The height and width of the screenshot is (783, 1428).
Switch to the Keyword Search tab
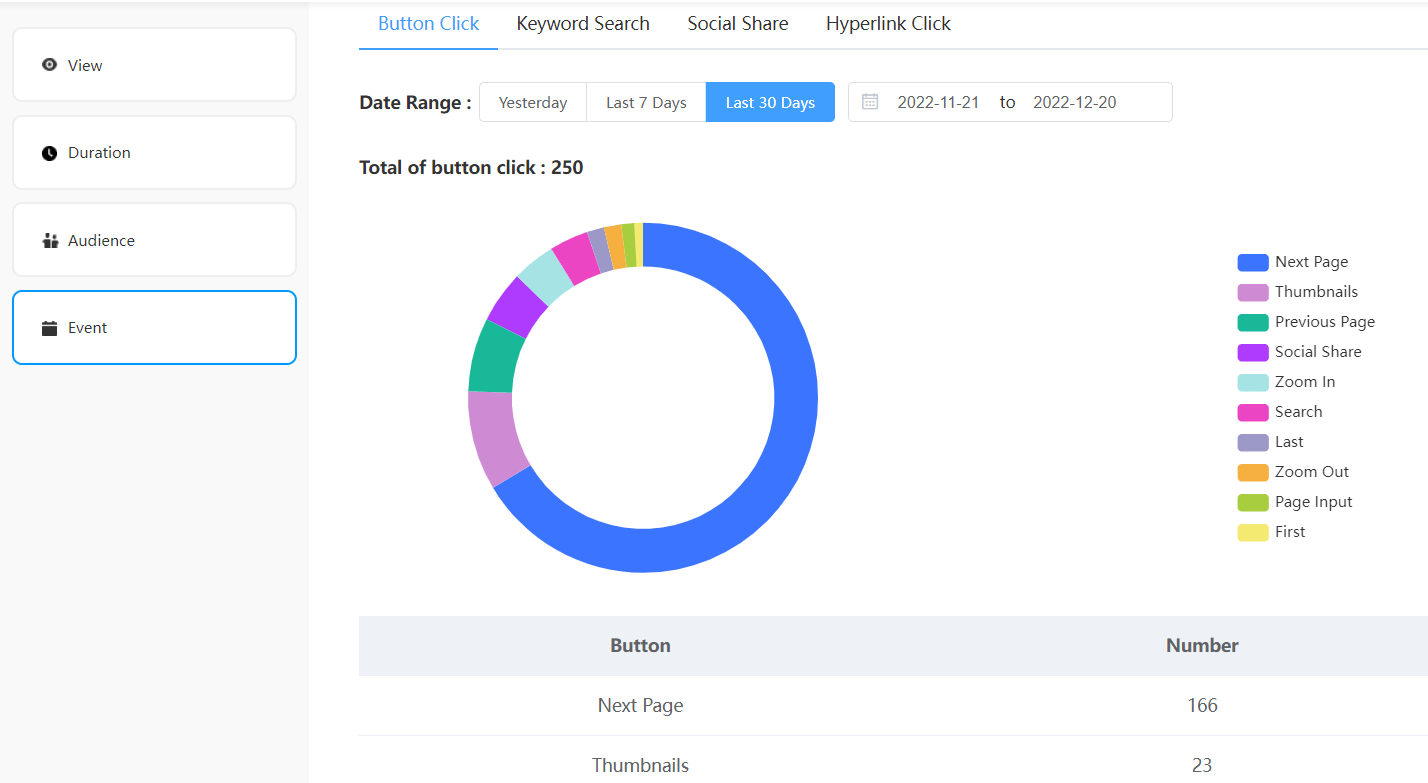583,23
